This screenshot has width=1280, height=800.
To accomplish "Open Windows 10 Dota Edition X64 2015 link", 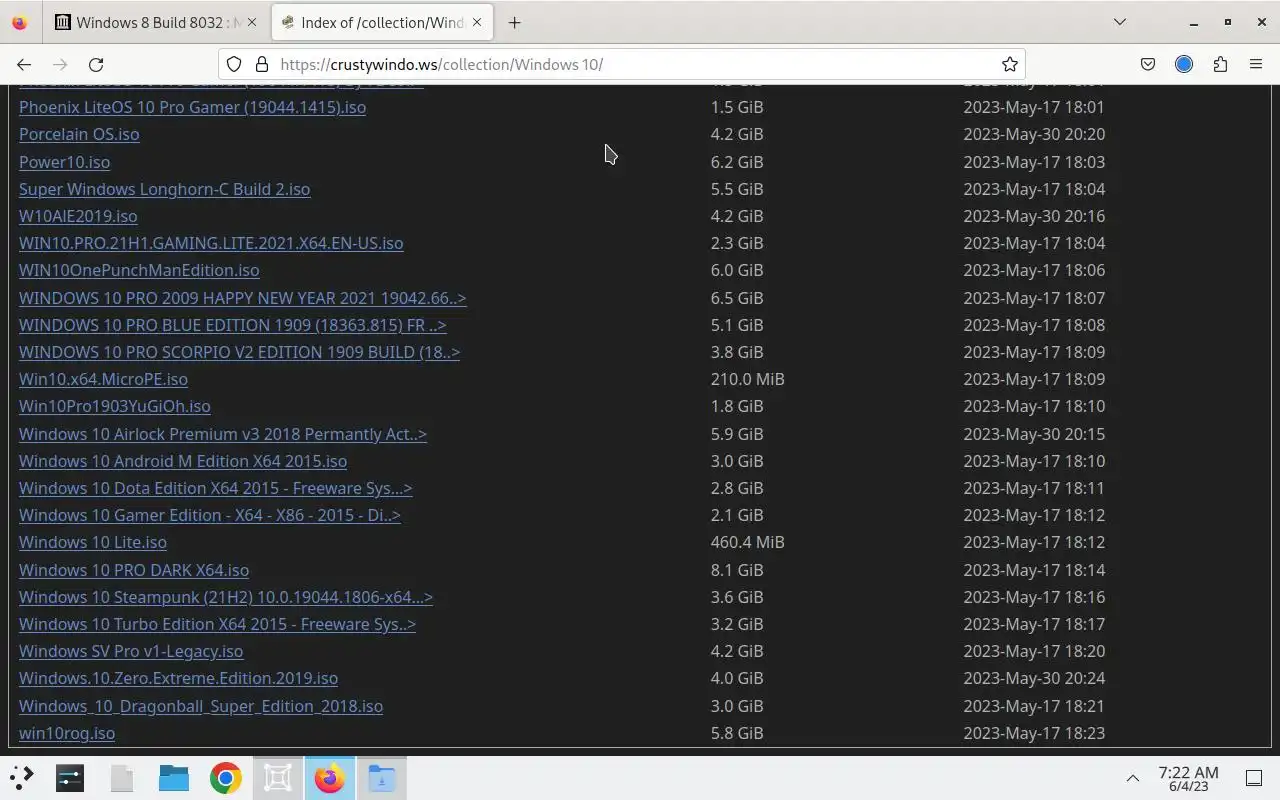I will (x=215, y=488).
